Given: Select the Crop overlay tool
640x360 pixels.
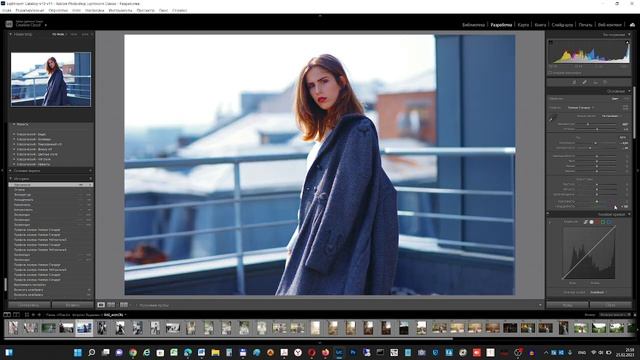Looking at the screenshot, I should 574,82.
